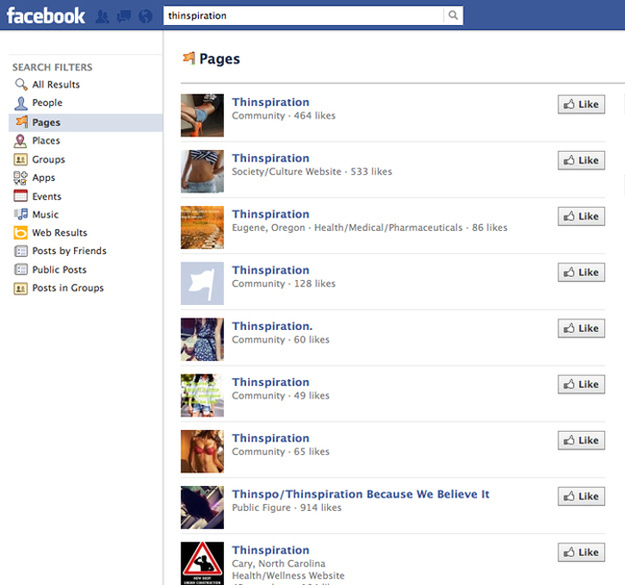625x585 pixels.
Task: Click thumbnail of page with 464 likes
Action: [x=202, y=115]
